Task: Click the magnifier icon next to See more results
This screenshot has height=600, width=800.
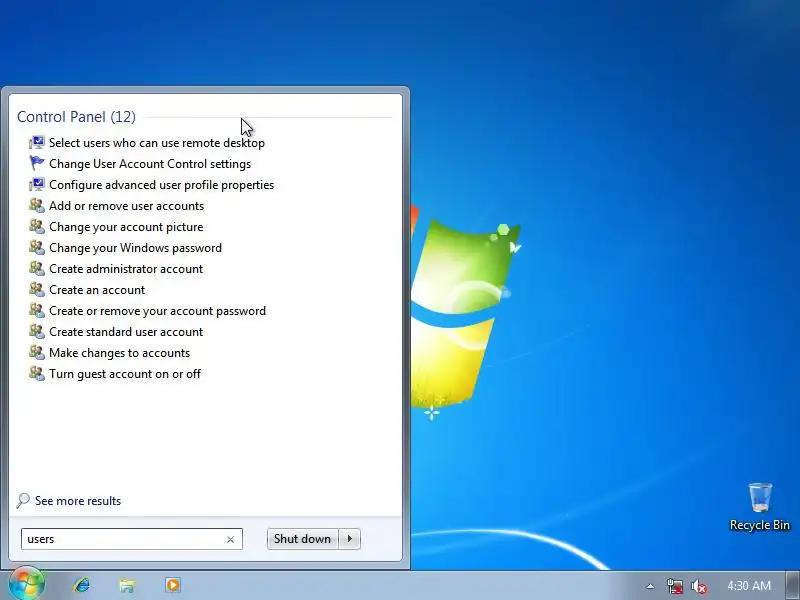Action: pos(23,501)
